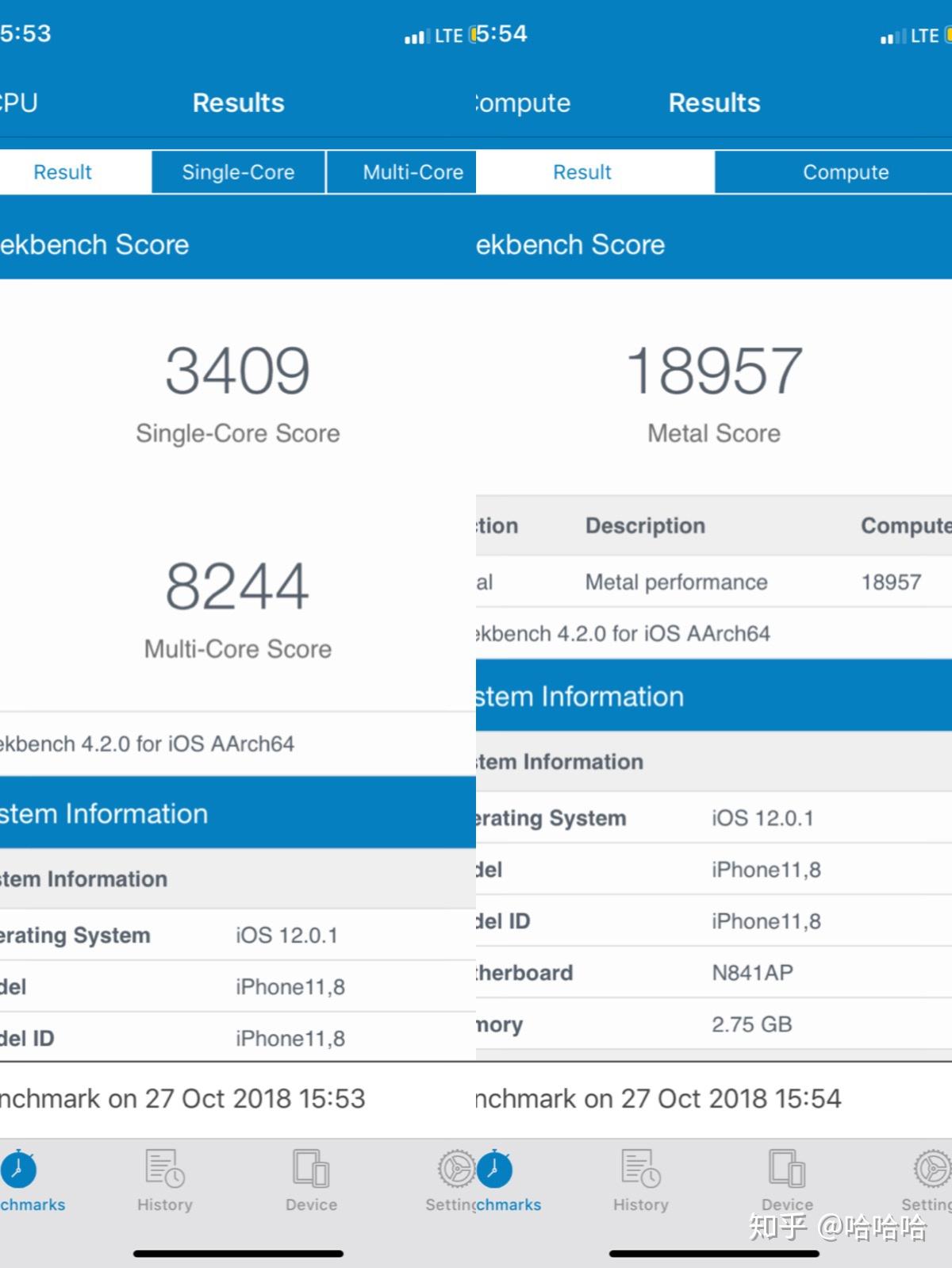Tap the signal bars in left status bar
This screenshot has height=1268, width=952.
coord(416,37)
